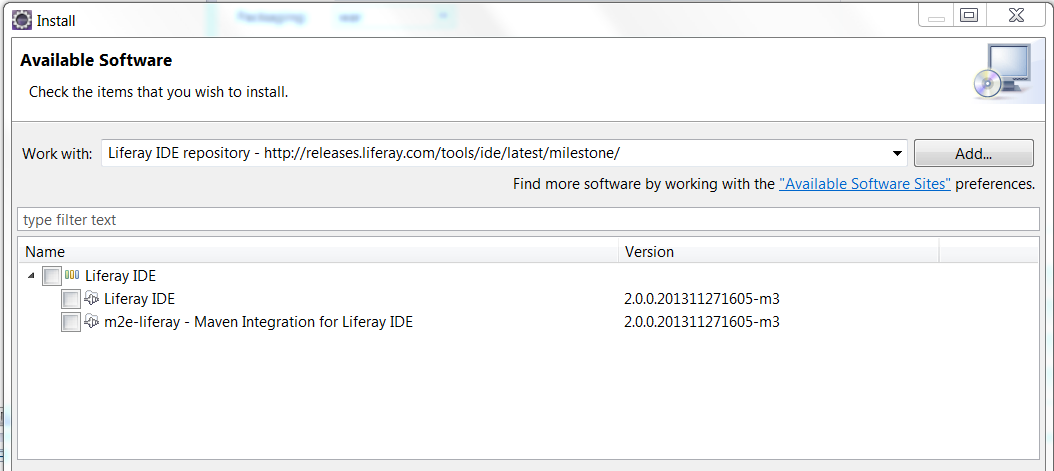Check the m2e-liferay Maven Integration checkbox
Screen dimensions: 1054x471
[x=71, y=322]
